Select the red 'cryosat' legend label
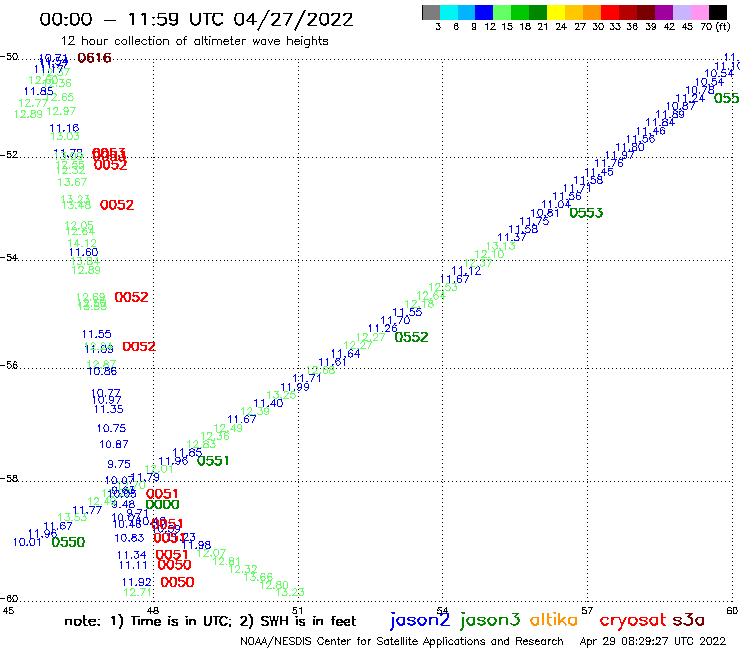The image size is (740, 650). pos(633,620)
